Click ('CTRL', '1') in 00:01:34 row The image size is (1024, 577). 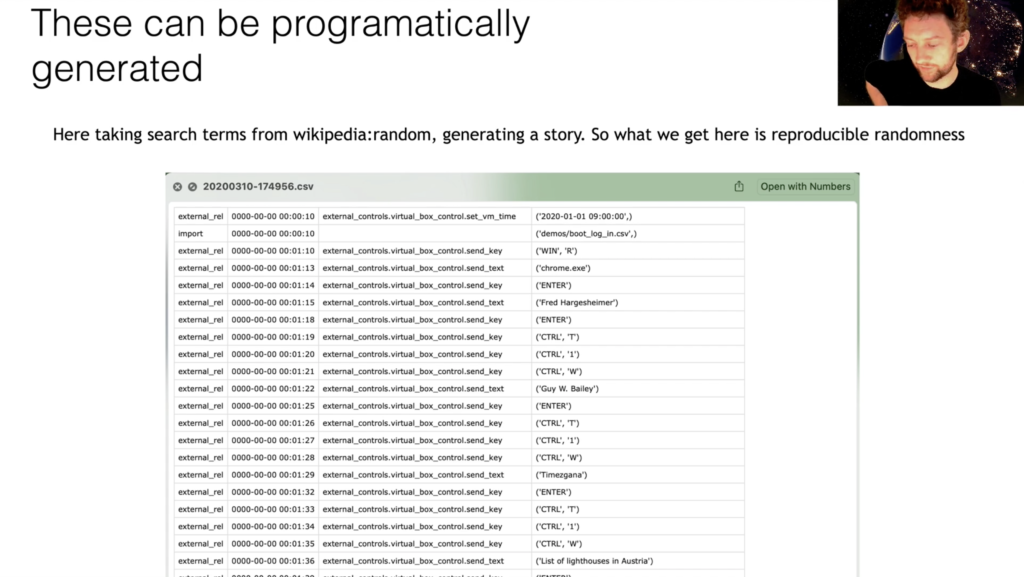[557, 527]
